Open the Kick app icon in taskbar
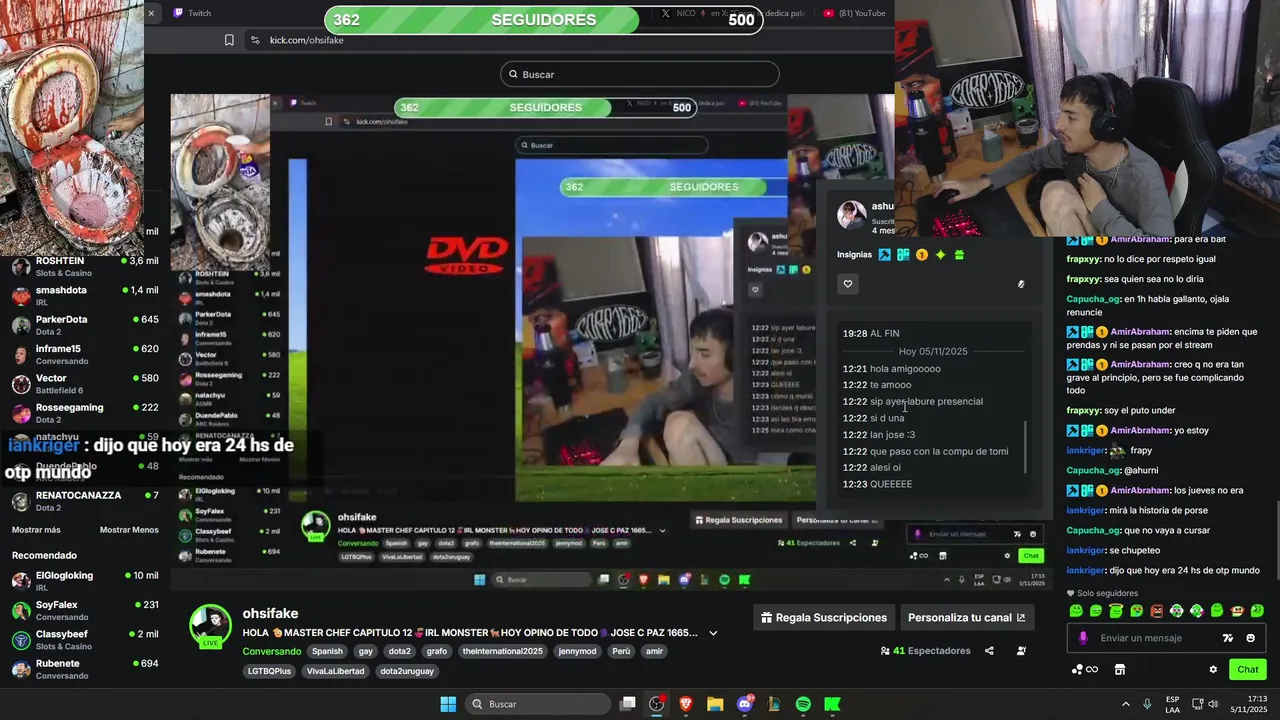Viewport: 1280px width, 720px height. coord(832,704)
